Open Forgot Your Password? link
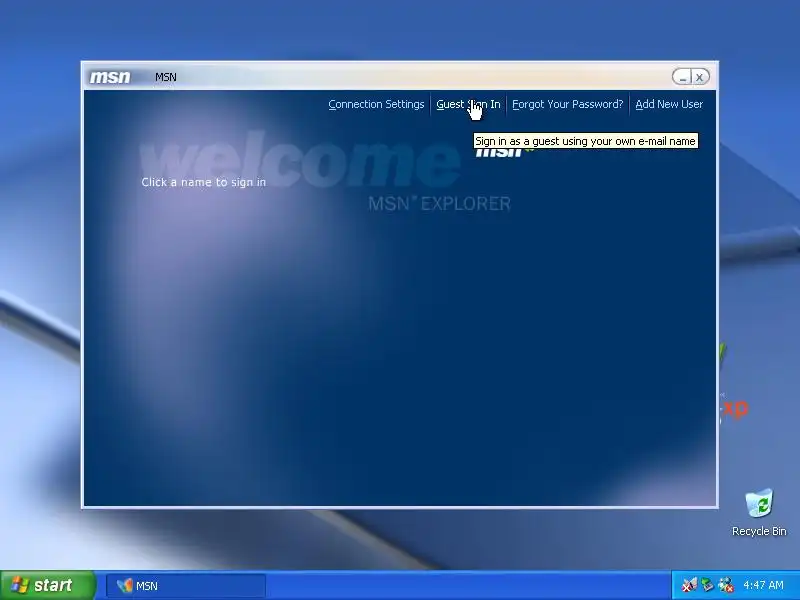Image resolution: width=800 pixels, height=600 pixels. click(x=567, y=104)
